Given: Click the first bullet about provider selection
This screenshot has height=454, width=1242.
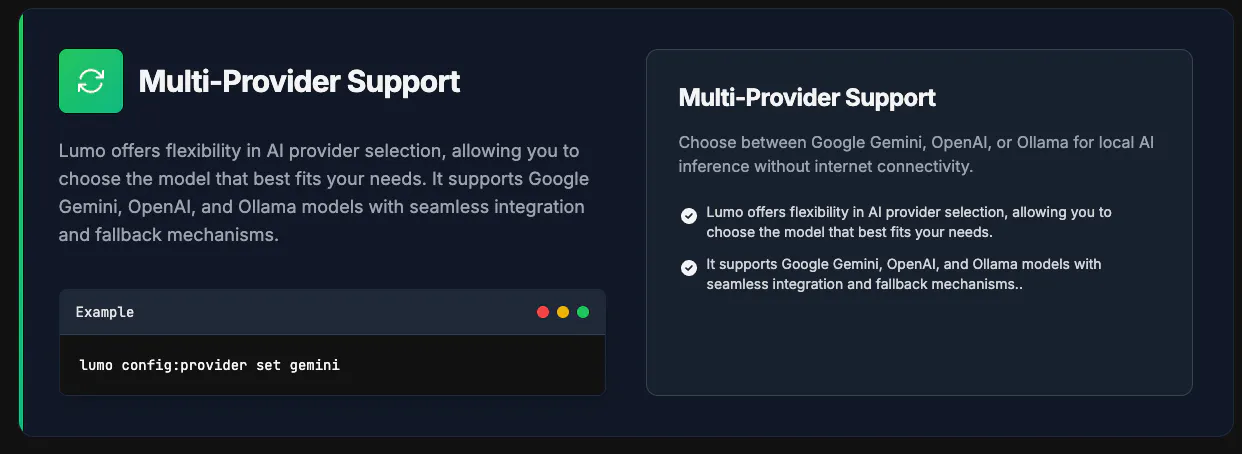Looking at the screenshot, I should [909, 222].
